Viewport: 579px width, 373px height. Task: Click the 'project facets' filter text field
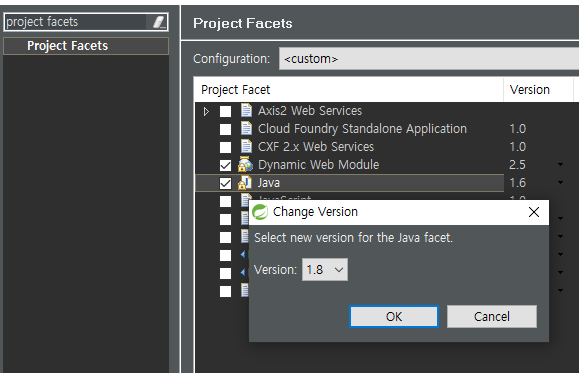(x=78, y=22)
